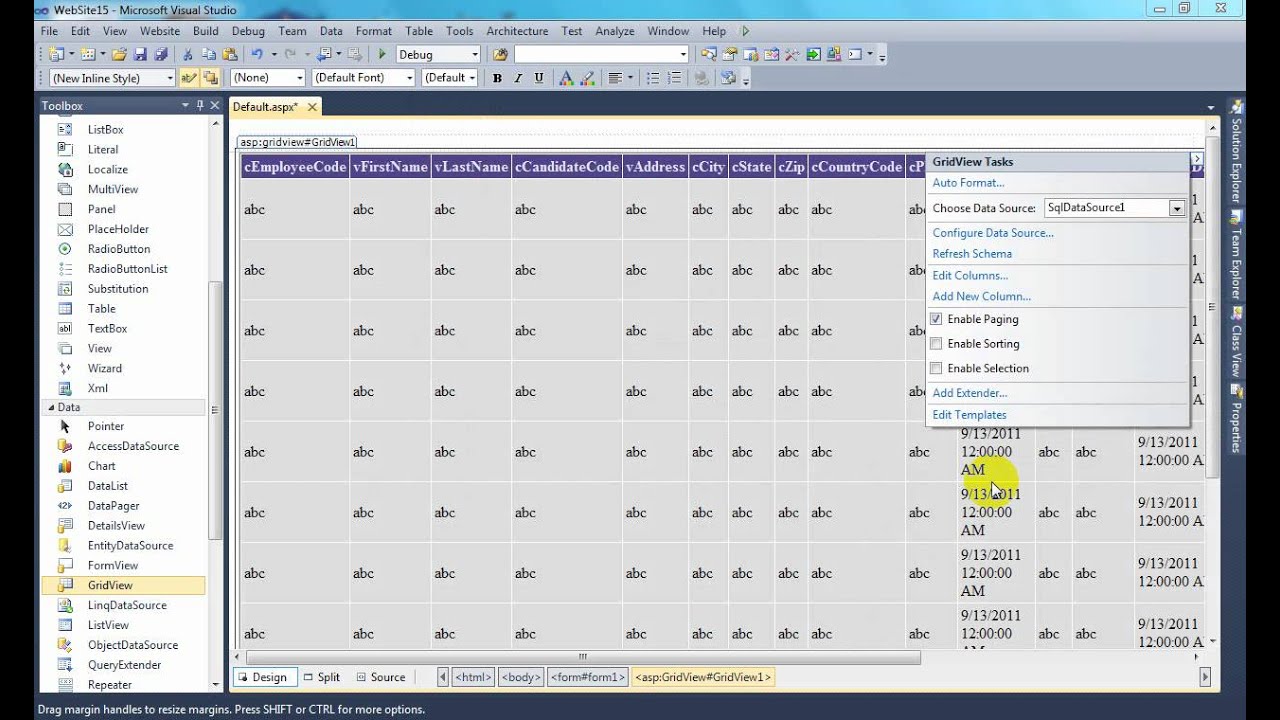Open the Build menu
Viewport: 1280px width, 720px height.
206,31
